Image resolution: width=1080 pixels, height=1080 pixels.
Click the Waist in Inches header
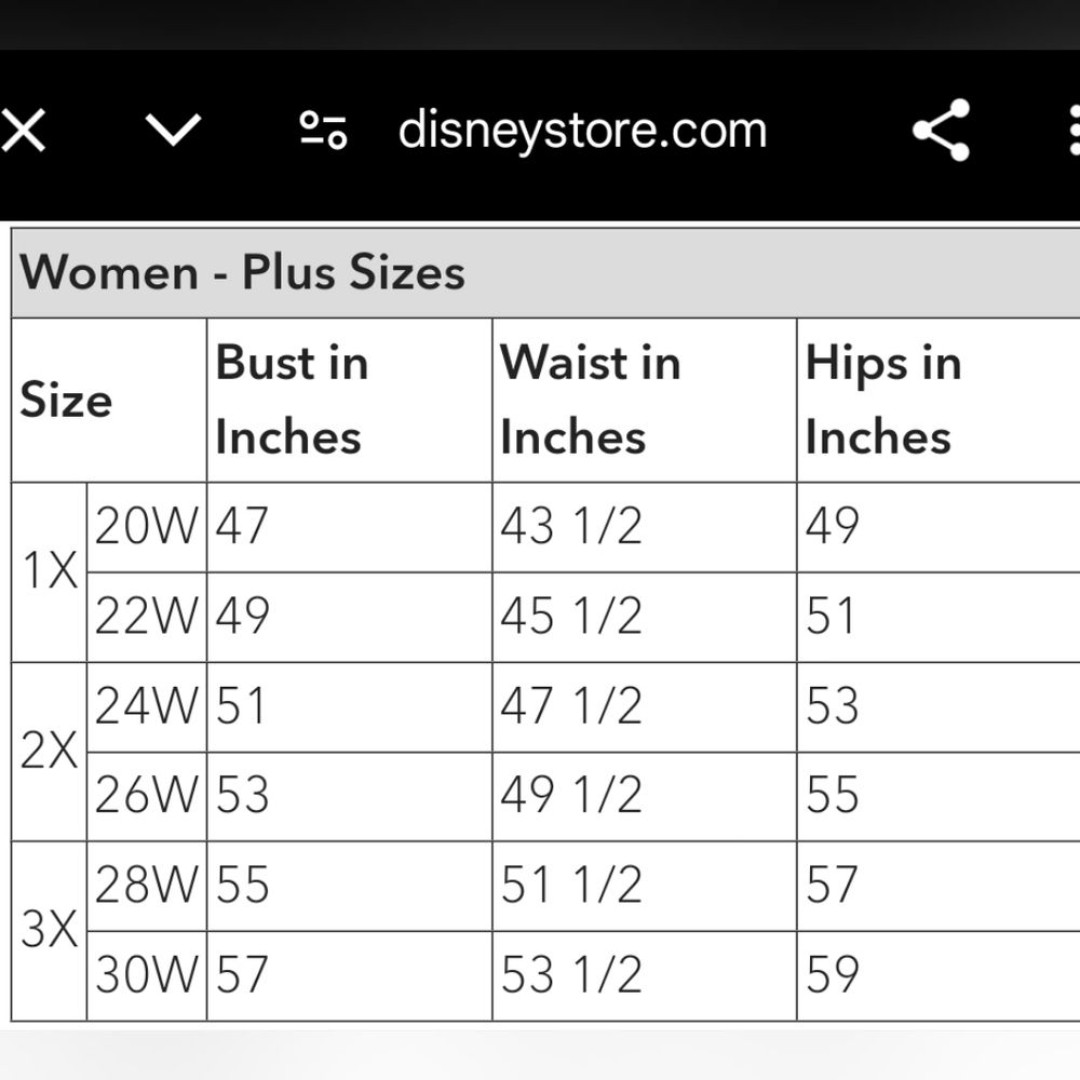click(x=590, y=400)
